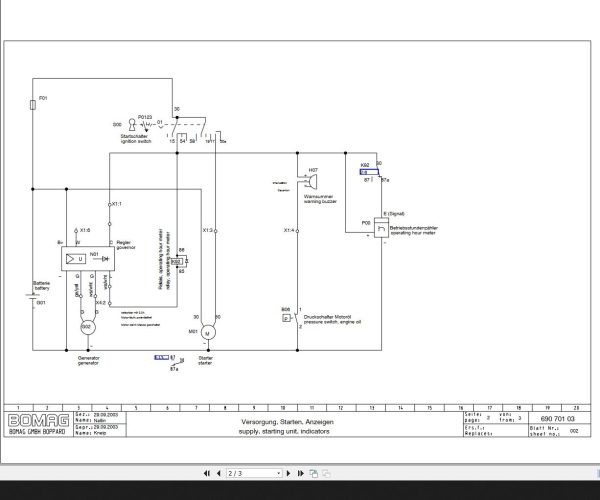Click the 'supply, starting unit, indicators' subtitle
This screenshot has width=600, height=500.
click(284, 431)
